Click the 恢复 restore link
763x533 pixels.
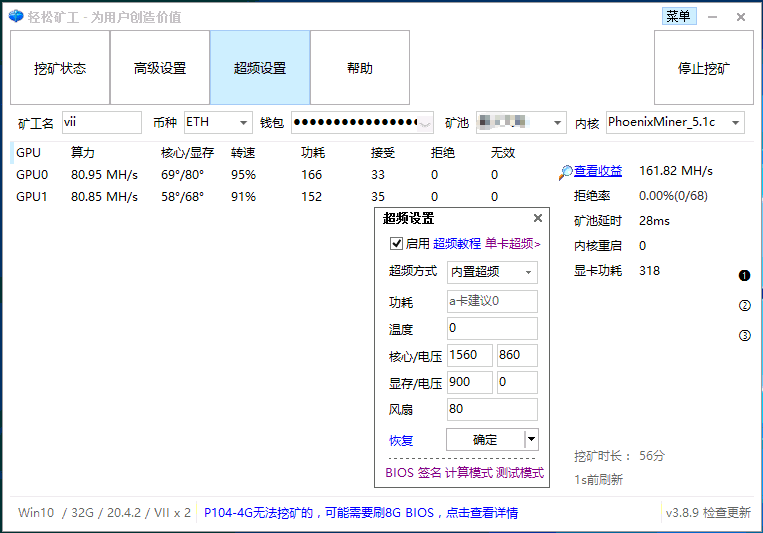click(401, 440)
